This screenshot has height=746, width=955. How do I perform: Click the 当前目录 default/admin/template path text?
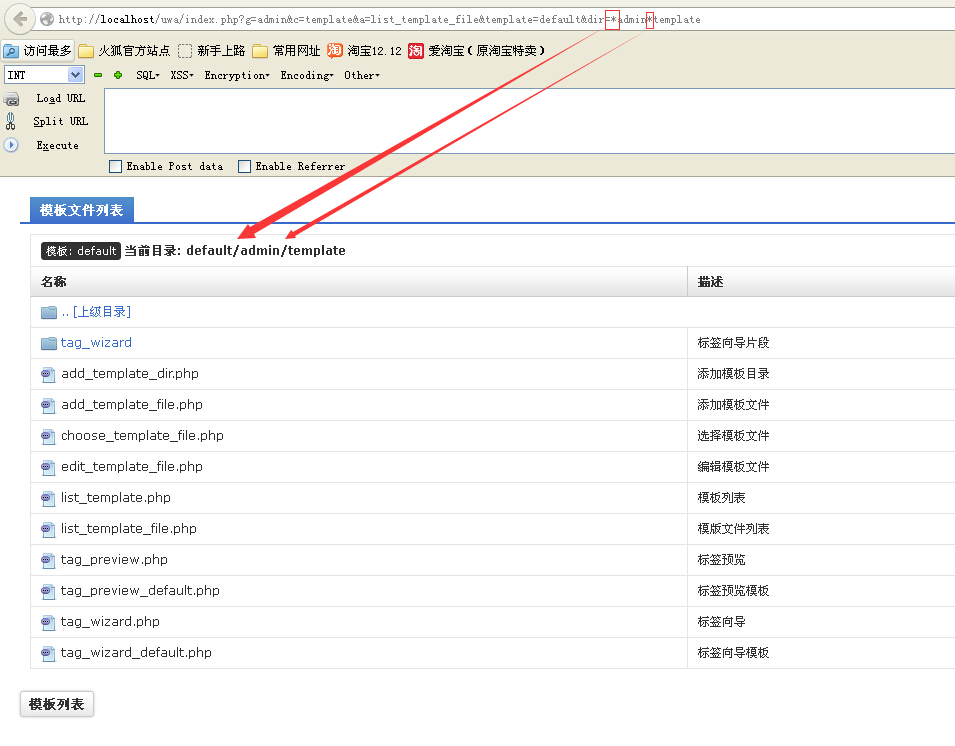coord(235,251)
